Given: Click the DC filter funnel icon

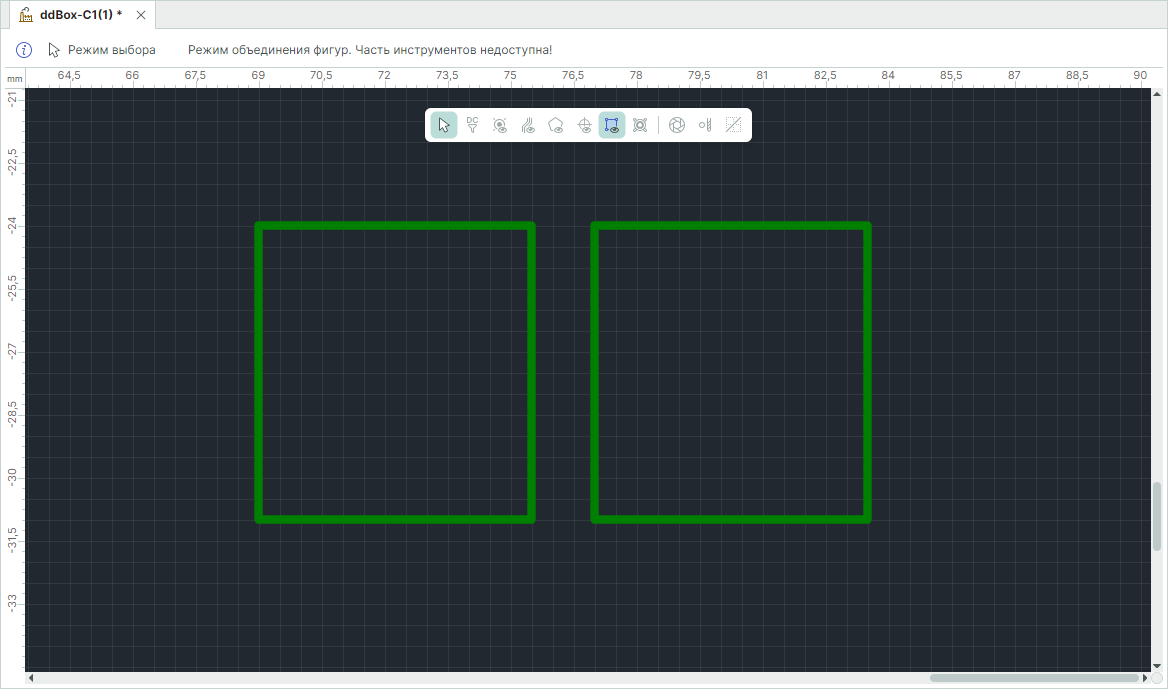Looking at the screenshot, I should tap(472, 125).
